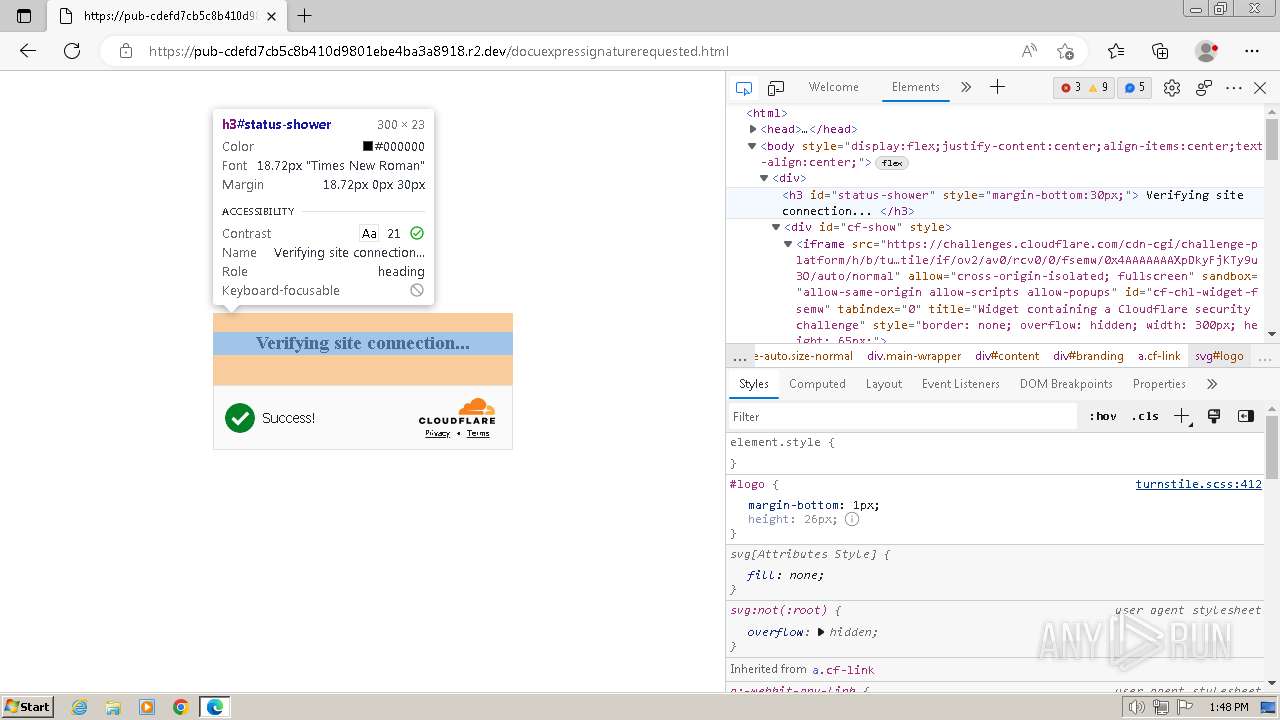Show more DevTools tabs chevron
This screenshot has width=1280, height=720.
click(966, 87)
